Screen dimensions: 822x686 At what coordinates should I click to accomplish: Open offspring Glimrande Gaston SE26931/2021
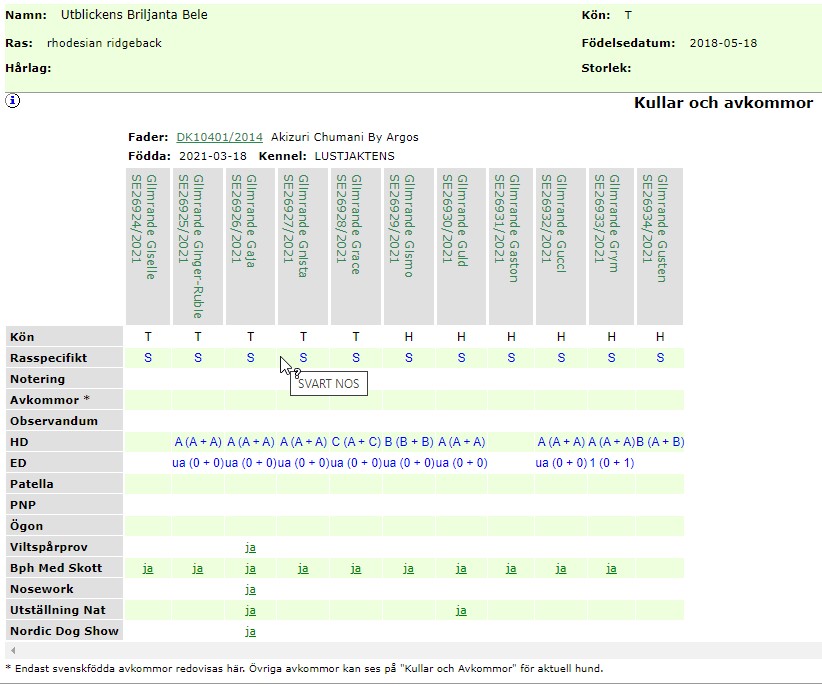click(x=506, y=228)
